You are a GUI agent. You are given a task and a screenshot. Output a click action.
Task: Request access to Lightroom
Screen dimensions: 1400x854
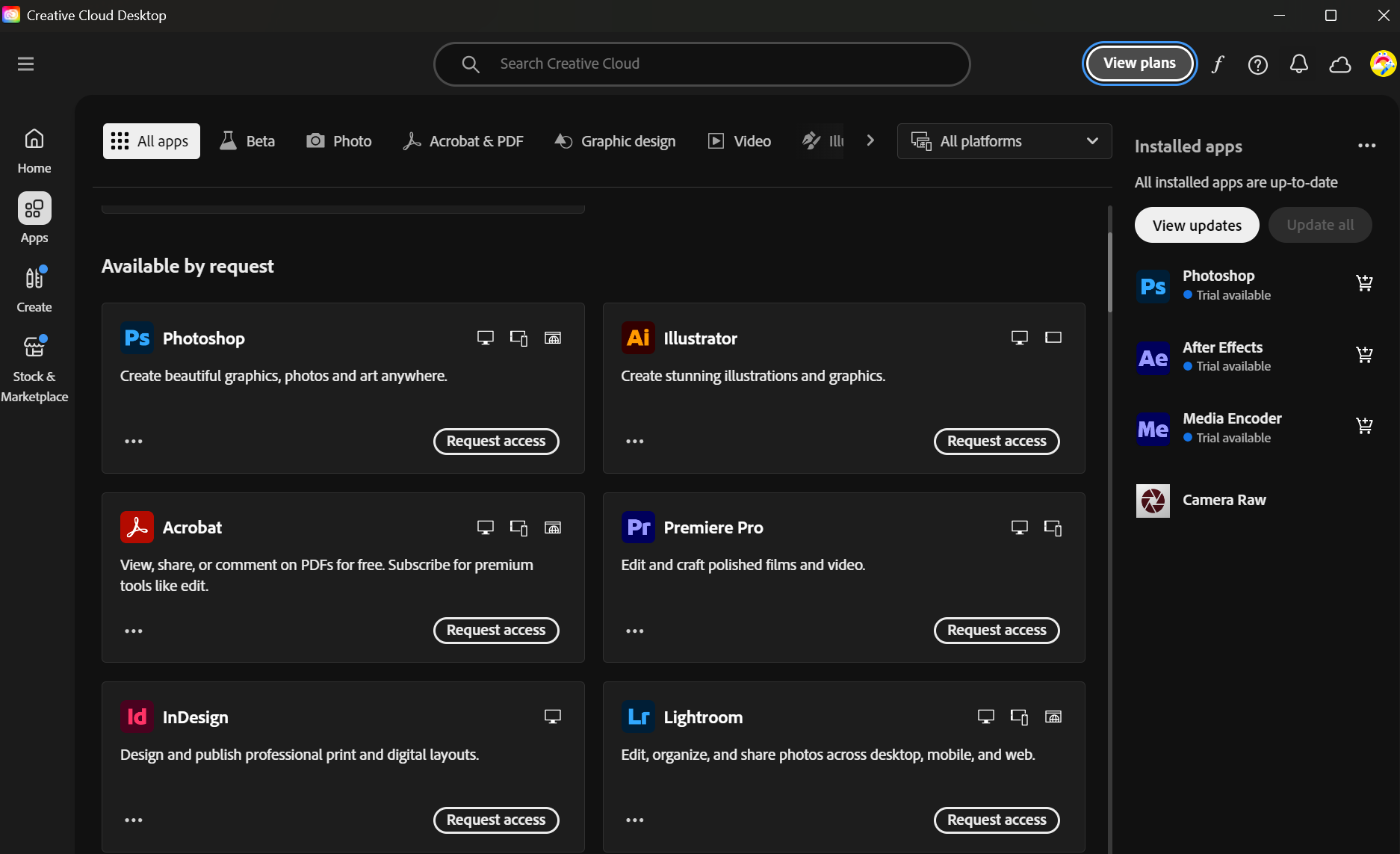click(997, 820)
